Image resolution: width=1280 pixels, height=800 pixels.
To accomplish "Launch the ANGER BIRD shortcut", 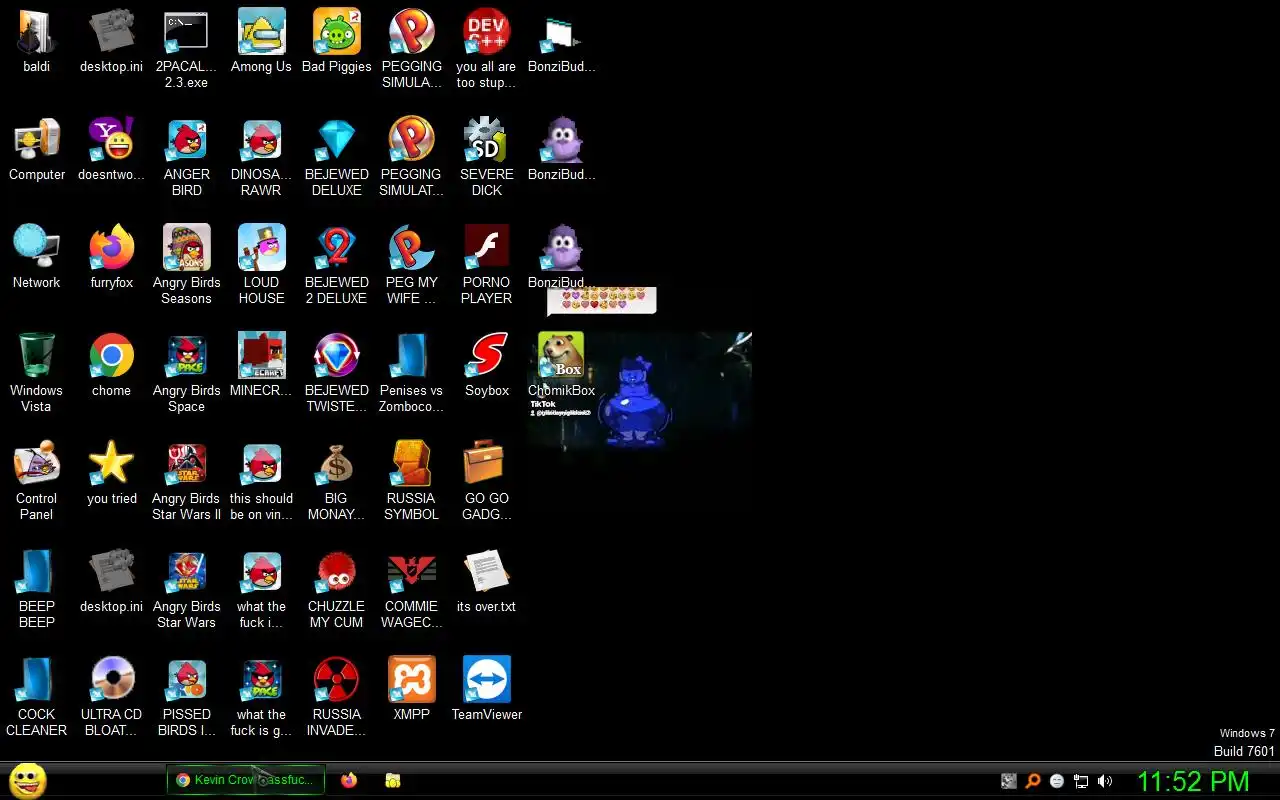I will (x=186, y=140).
